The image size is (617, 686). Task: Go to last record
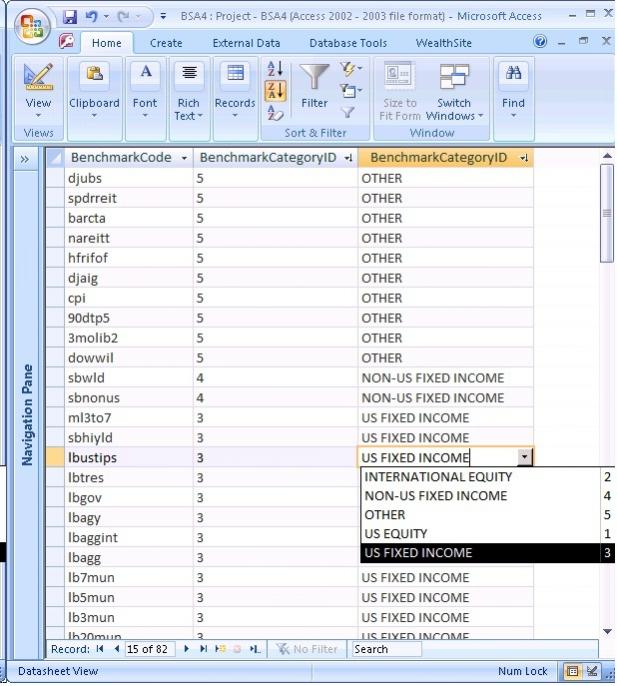pyautogui.click(x=203, y=649)
